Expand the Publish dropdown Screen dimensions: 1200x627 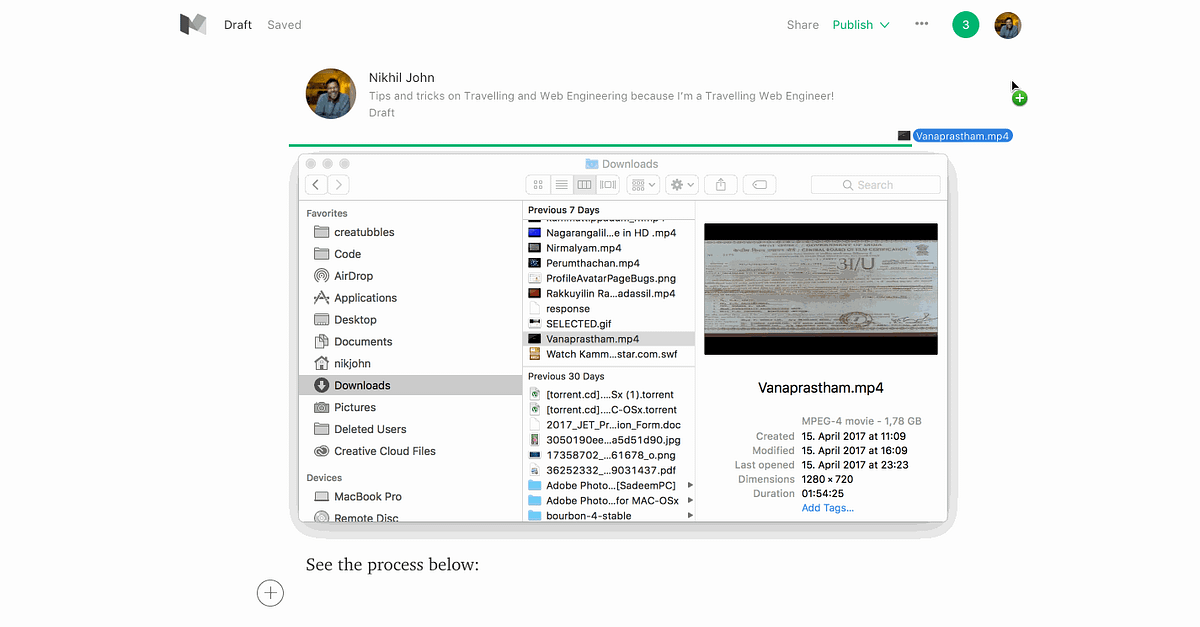(860, 24)
